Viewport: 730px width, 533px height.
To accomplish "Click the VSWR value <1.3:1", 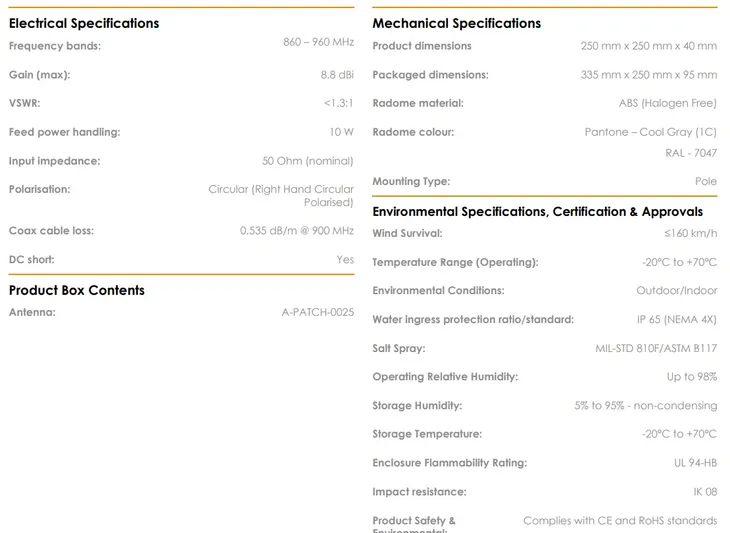I will tap(338, 103).
